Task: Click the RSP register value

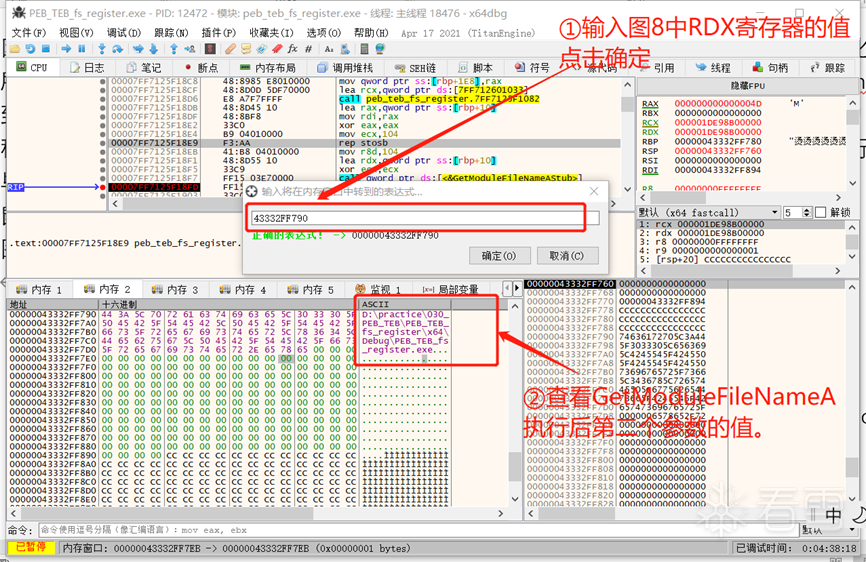Action: (x=718, y=151)
